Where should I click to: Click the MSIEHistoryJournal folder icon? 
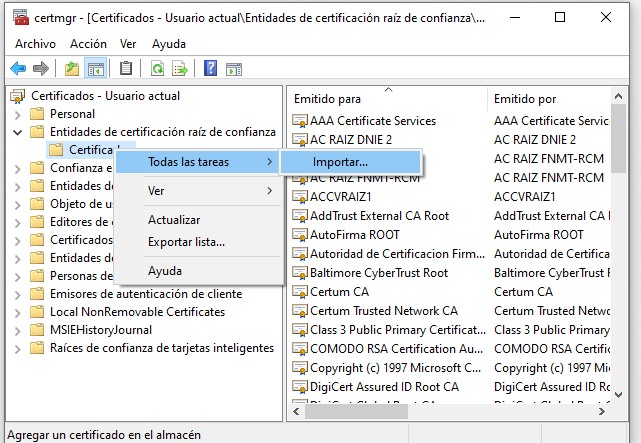[37, 330]
